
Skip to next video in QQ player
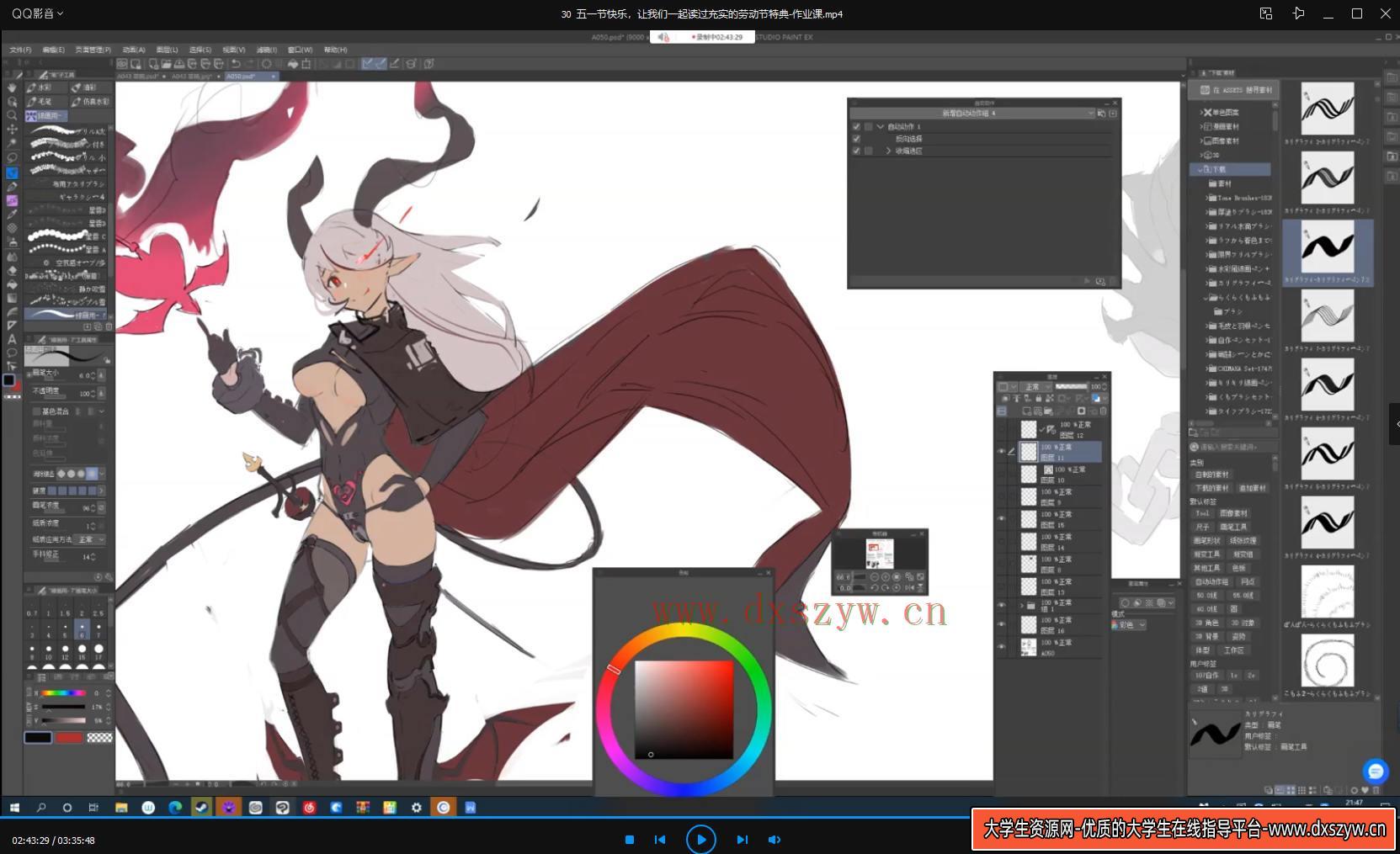point(742,839)
